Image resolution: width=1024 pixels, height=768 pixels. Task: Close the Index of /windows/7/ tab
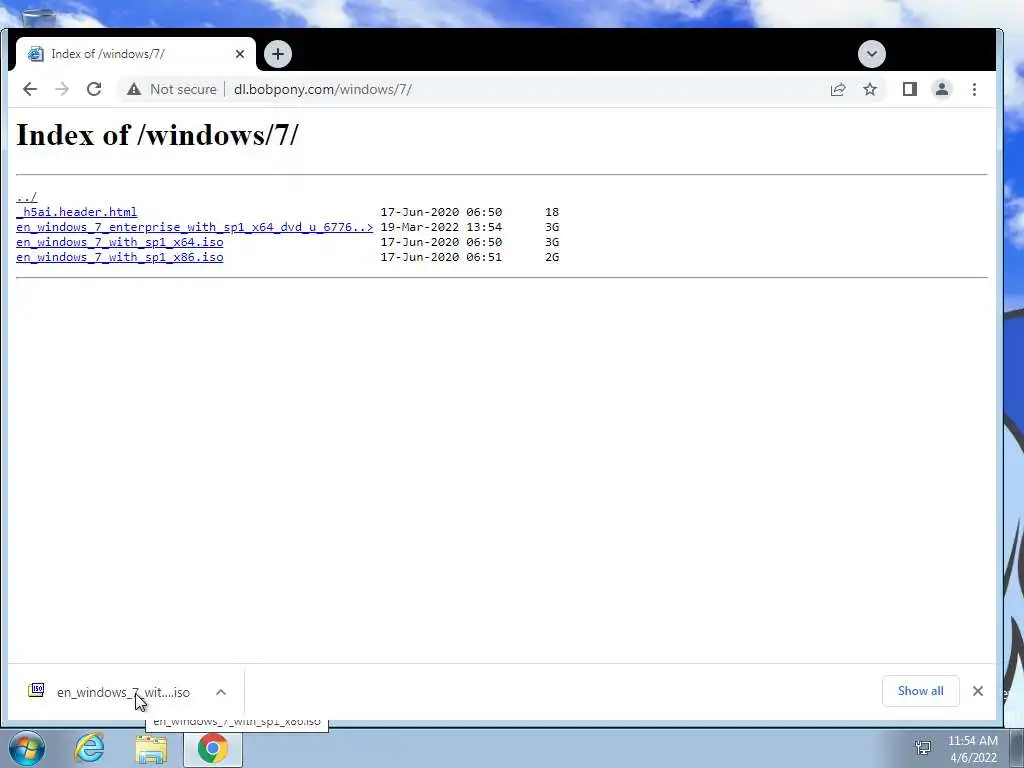coord(240,54)
